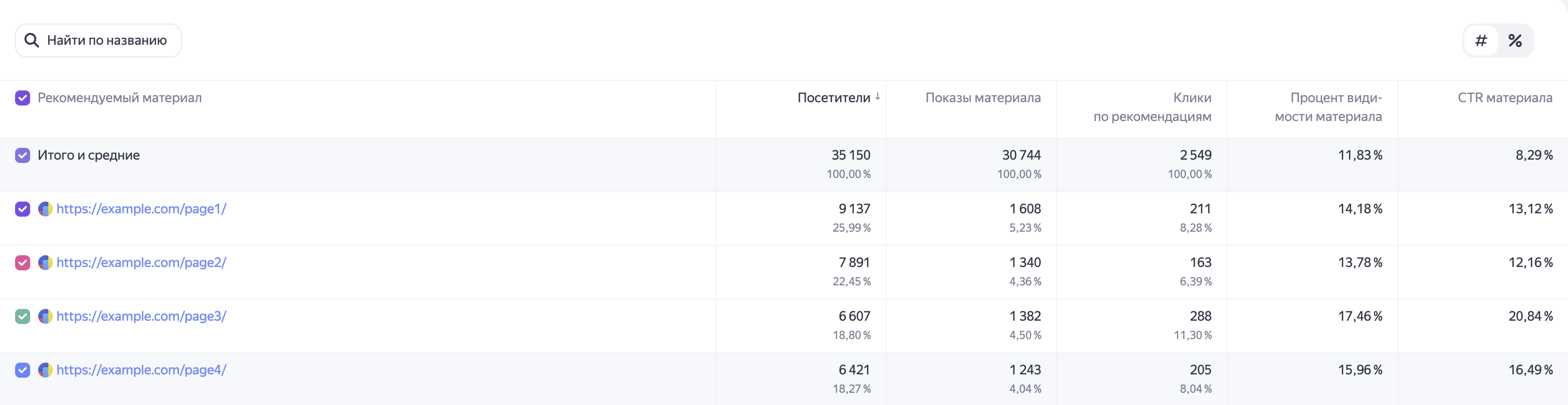Focus the Найти по названию search field

pos(98,41)
